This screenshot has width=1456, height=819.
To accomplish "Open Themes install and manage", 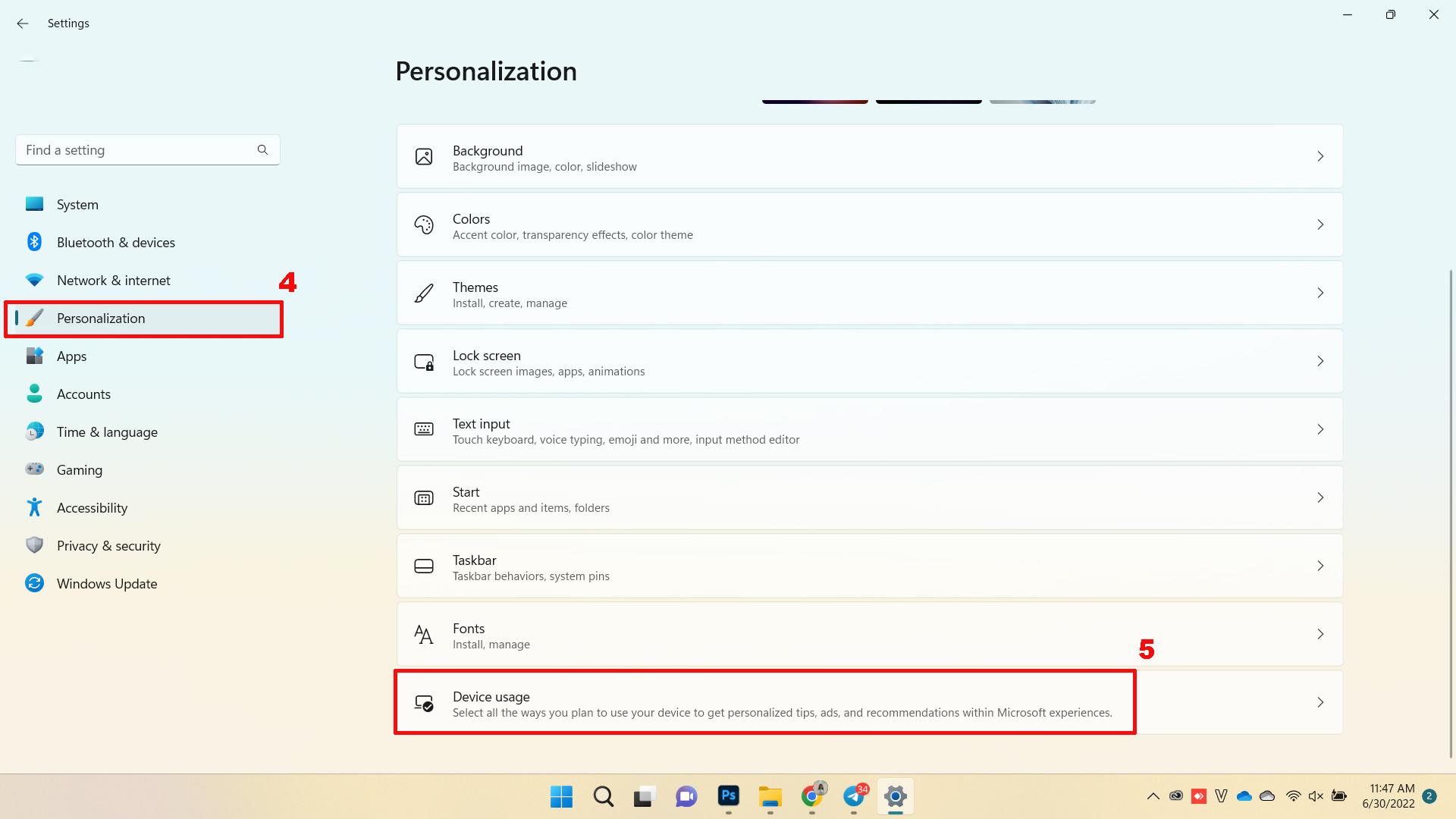I will tap(870, 293).
